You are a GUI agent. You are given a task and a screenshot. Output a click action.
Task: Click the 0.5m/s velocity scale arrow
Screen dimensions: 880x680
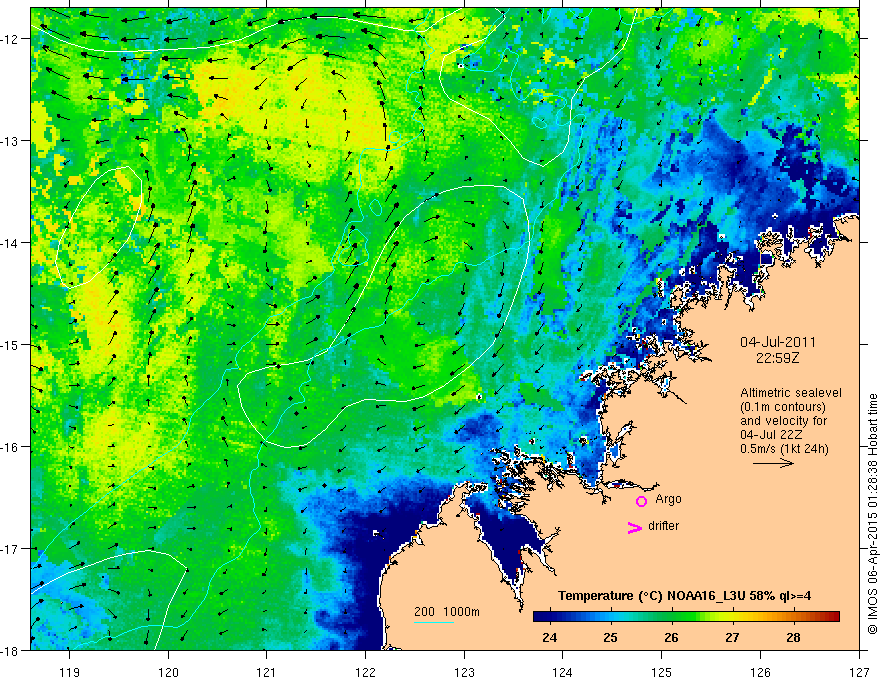(773, 463)
